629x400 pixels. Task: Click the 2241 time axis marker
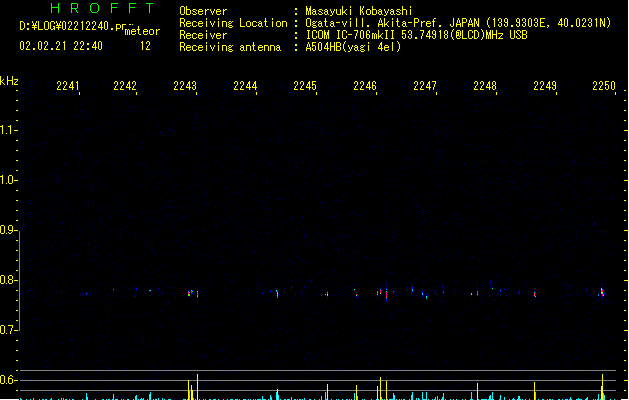68,85
